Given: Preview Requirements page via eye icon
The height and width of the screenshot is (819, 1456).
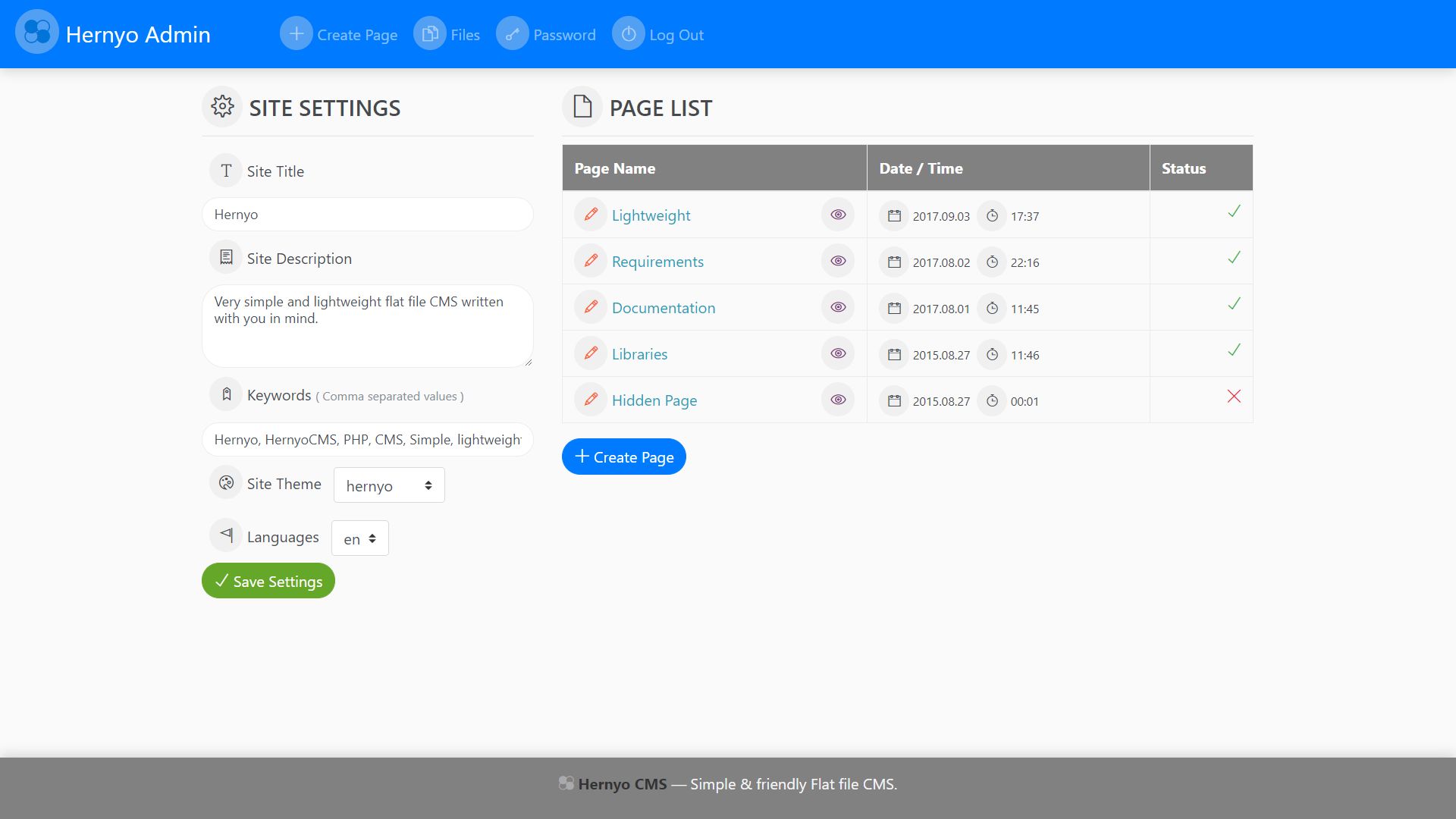Looking at the screenshot, I should coord(838,261).
